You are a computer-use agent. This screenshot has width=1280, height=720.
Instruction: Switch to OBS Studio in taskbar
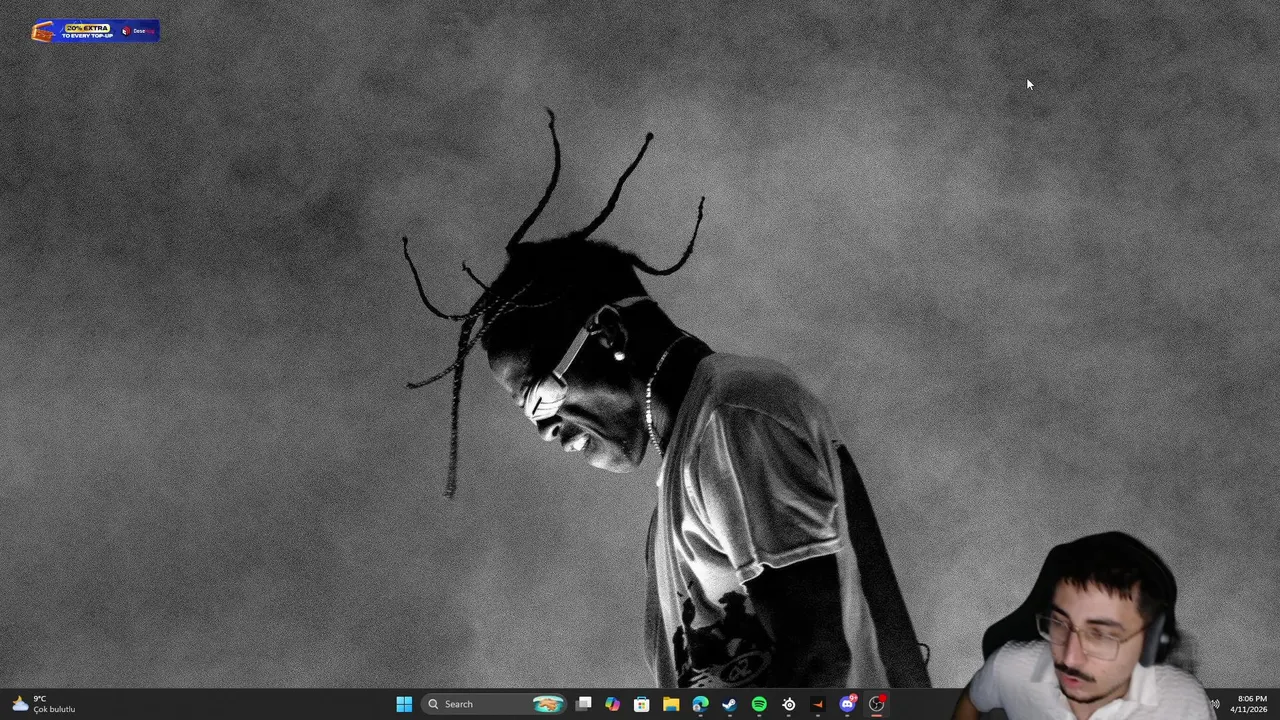click(x=877, y=704)
